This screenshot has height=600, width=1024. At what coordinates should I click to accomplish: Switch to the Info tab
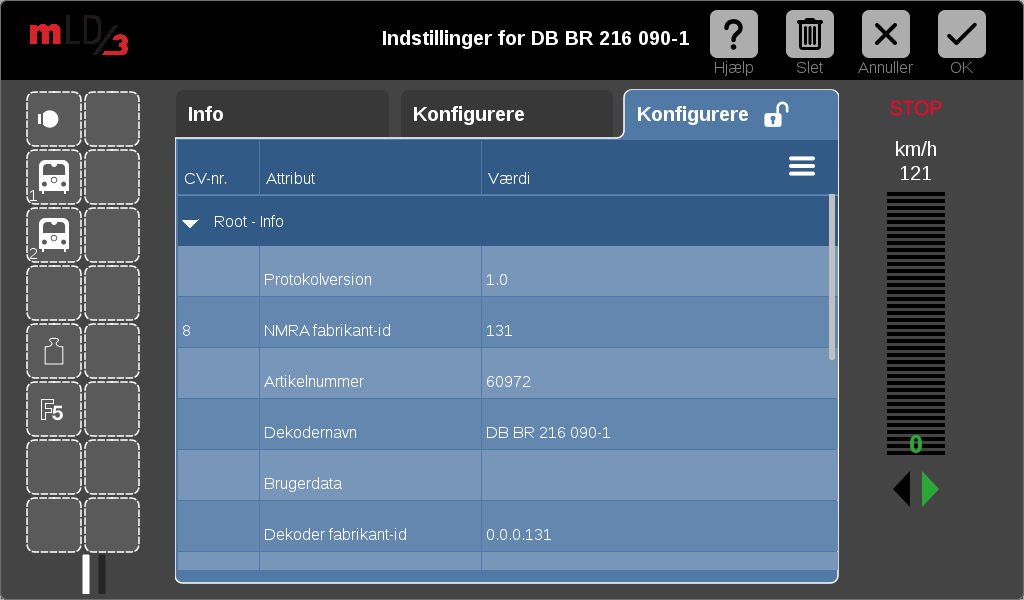[x=282, y=114]
